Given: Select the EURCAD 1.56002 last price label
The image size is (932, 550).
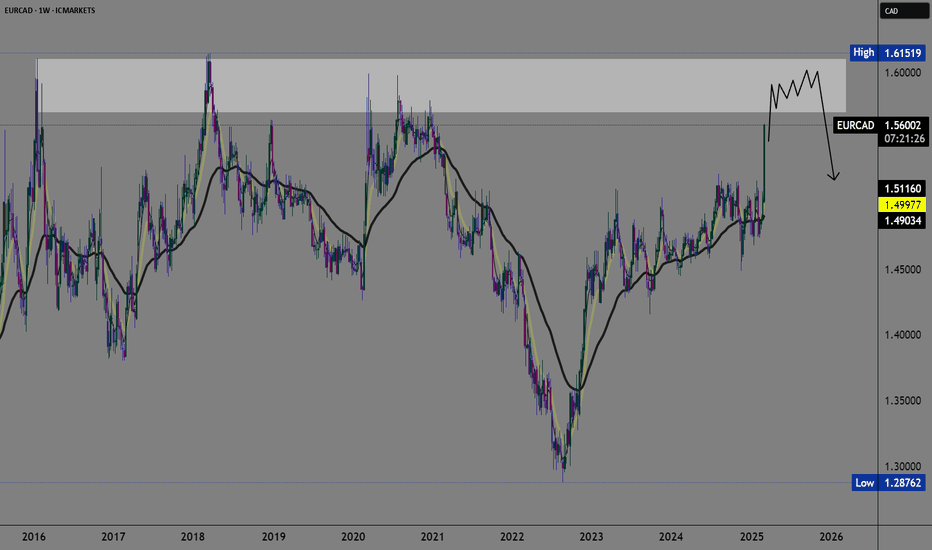Looking at the screenshot, I should (880, 125).
